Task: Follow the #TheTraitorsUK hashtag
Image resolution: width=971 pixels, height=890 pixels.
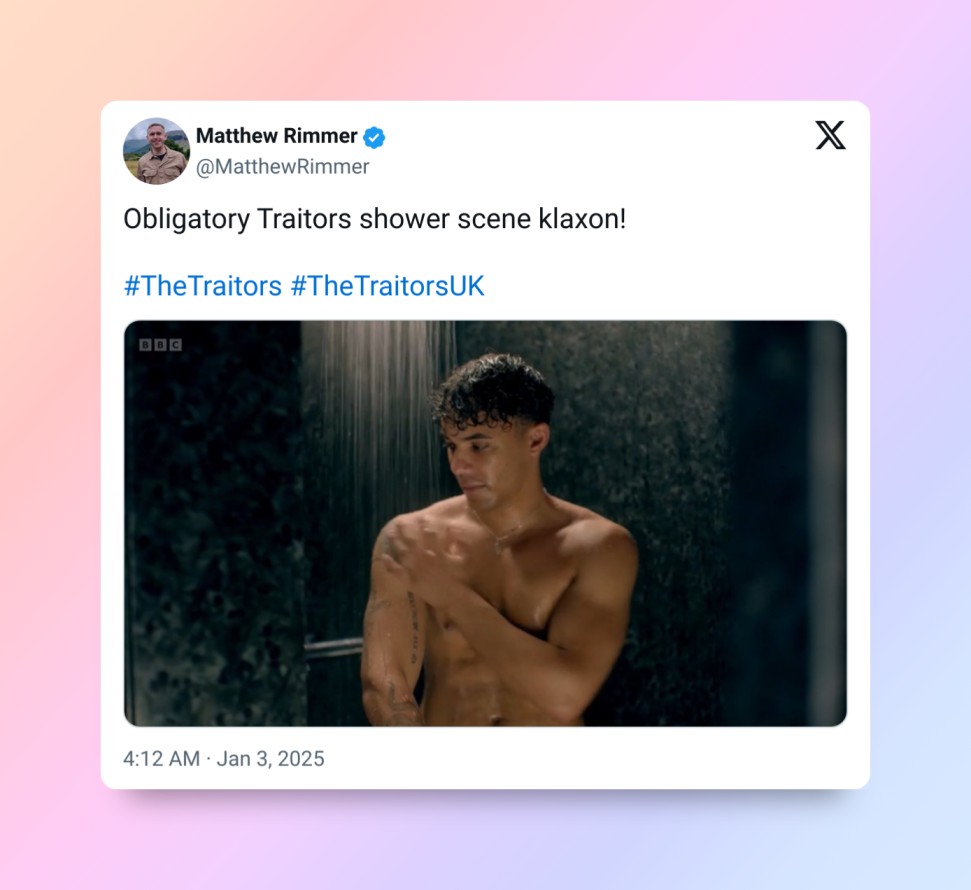Action: [x=388, y=286]
